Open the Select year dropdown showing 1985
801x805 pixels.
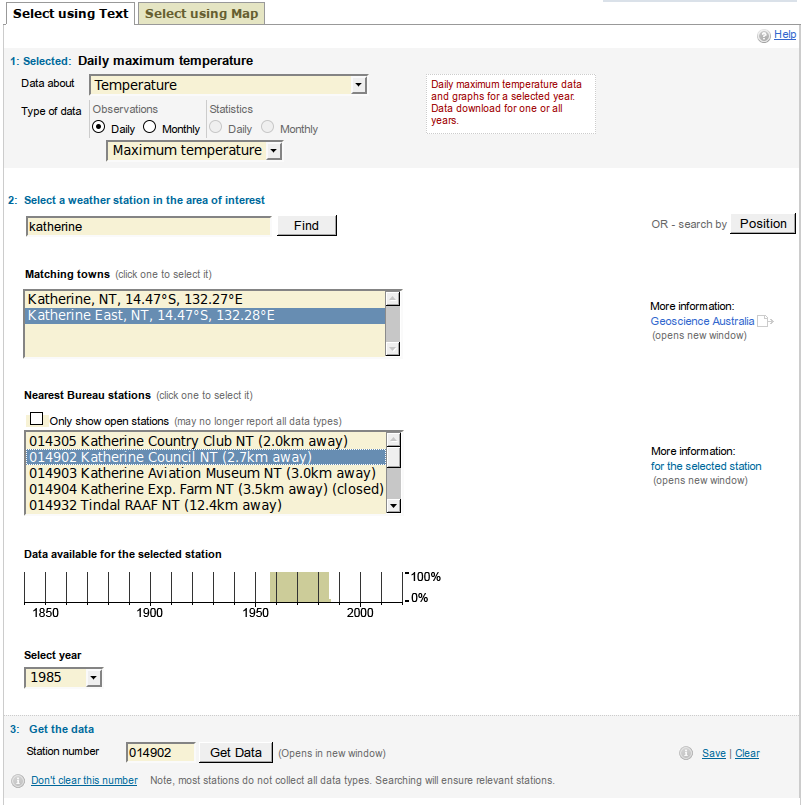[64, 678]
